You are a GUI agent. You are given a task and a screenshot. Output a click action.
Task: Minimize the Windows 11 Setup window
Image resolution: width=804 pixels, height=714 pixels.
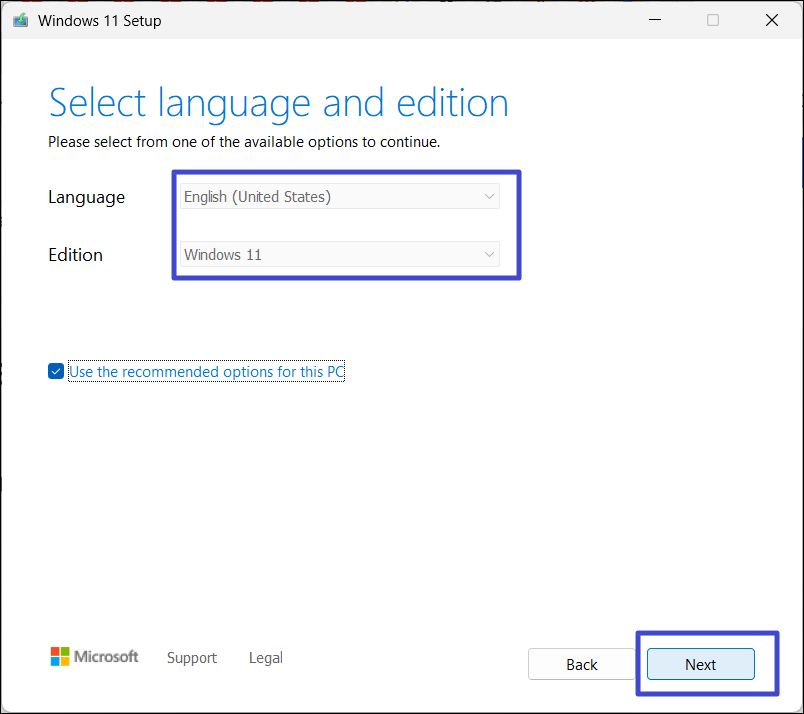pyautogui.click(x=654, y=20)
